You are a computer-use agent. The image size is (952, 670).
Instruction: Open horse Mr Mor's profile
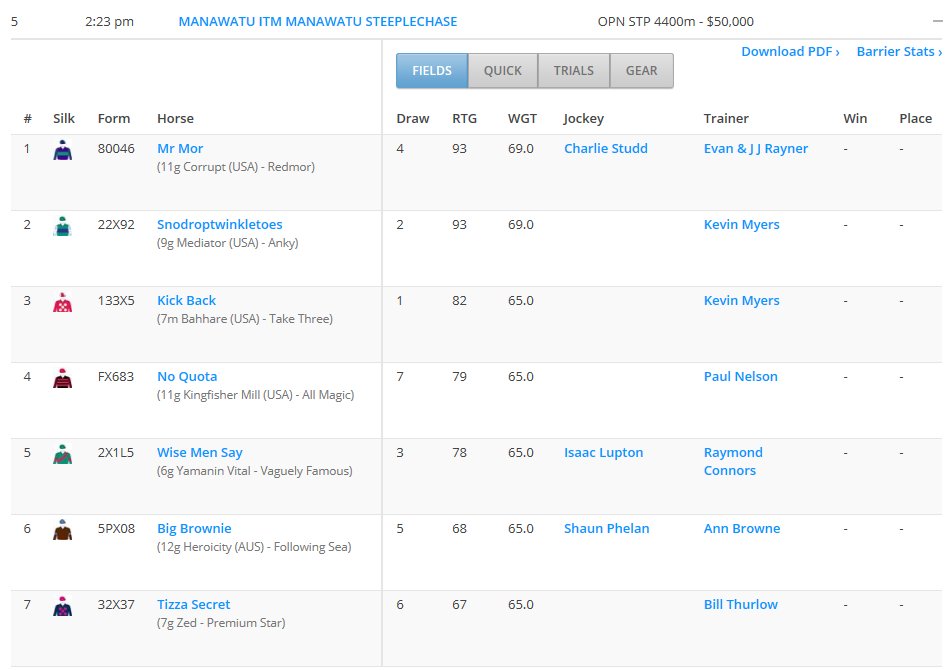[x=180, y=148]
